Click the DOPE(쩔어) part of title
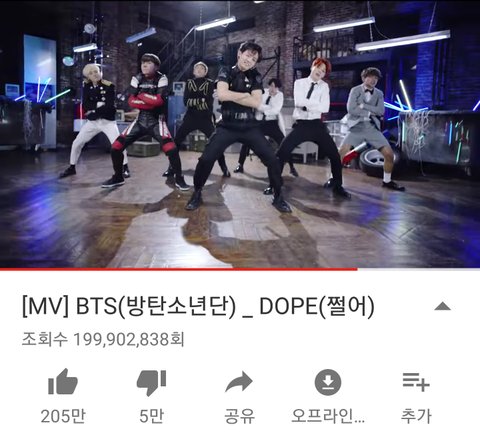Viewport: 480px width, 441px height. 317,306
